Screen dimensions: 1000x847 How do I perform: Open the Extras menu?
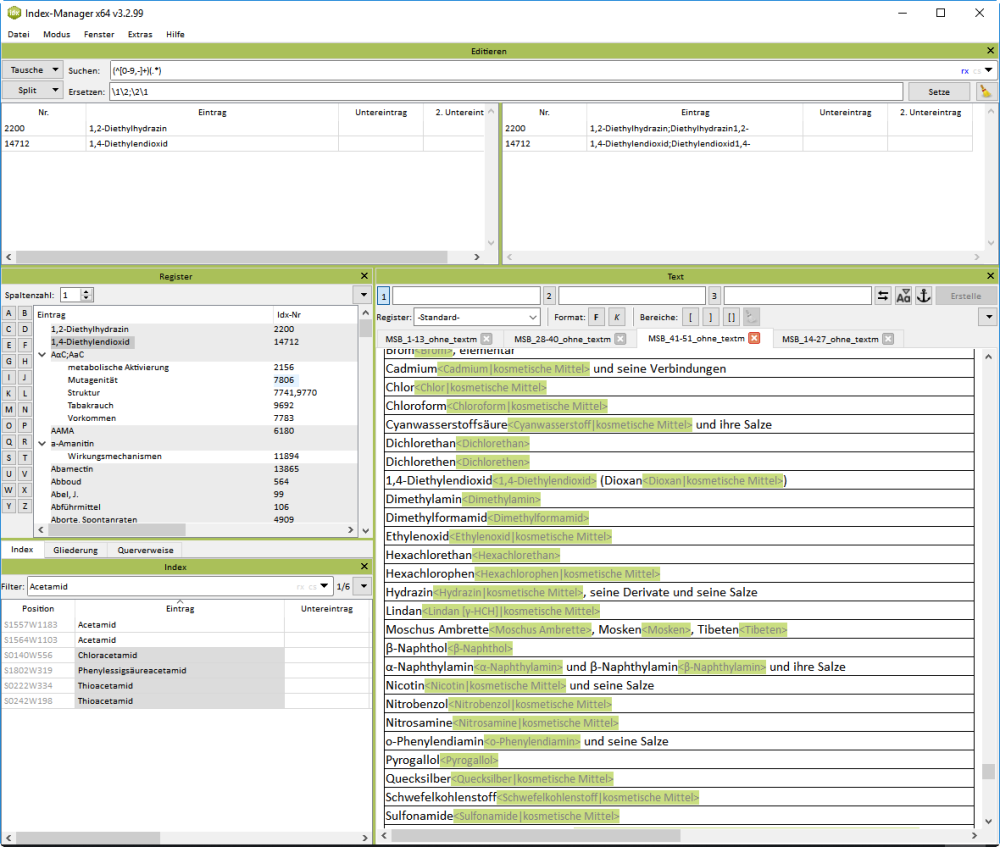click(140, 34)
